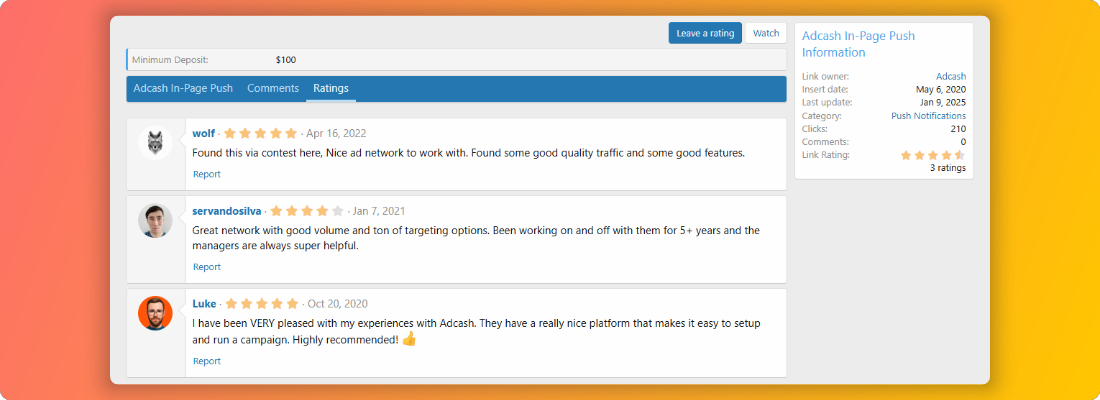Click the Comments count 0 in sidebar
Image resolution: width=1100 pixels, height=400 pixels.
point(963,142)
